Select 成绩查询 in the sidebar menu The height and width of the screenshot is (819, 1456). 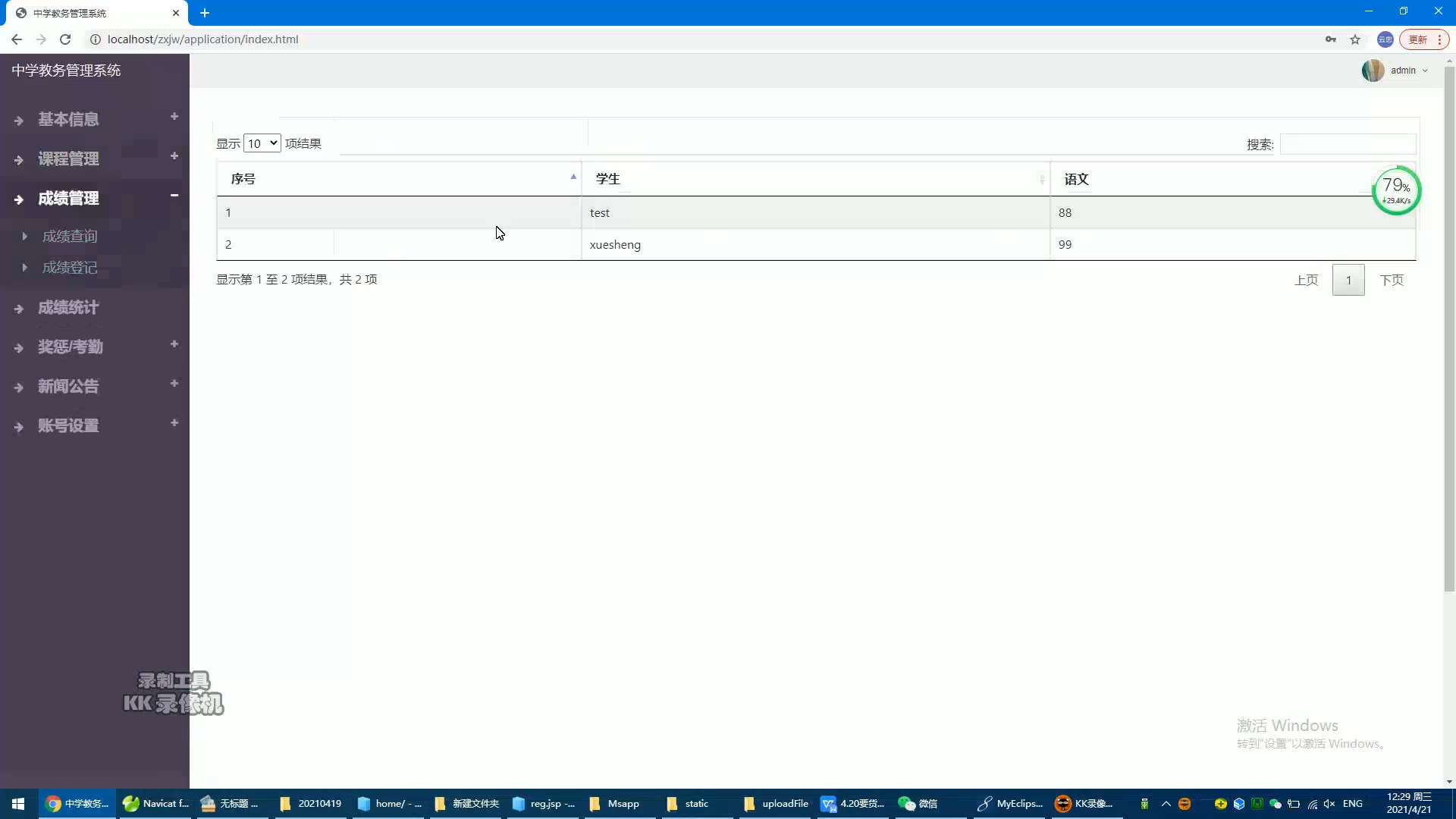click(x=69, y=236)
